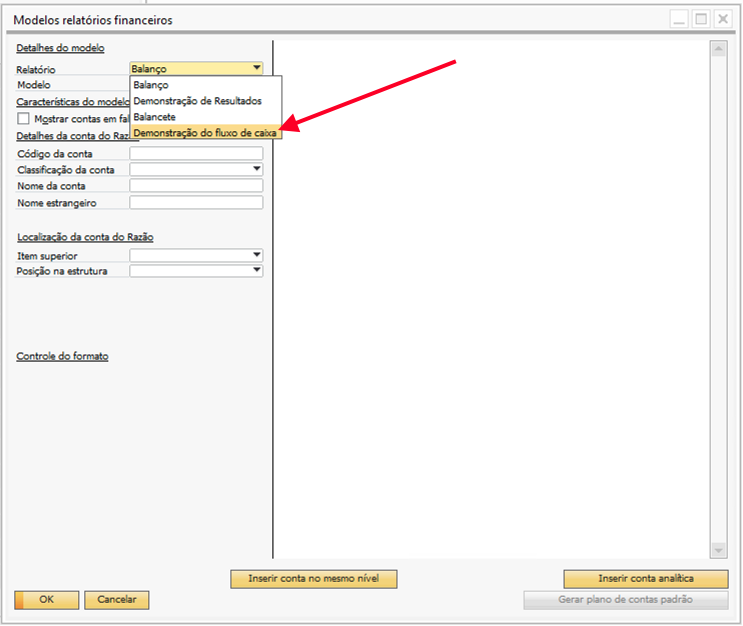
Task: Open the 'Posição na estrutura' dropdown
Action: pyautogui.click(x=257, y=271)
